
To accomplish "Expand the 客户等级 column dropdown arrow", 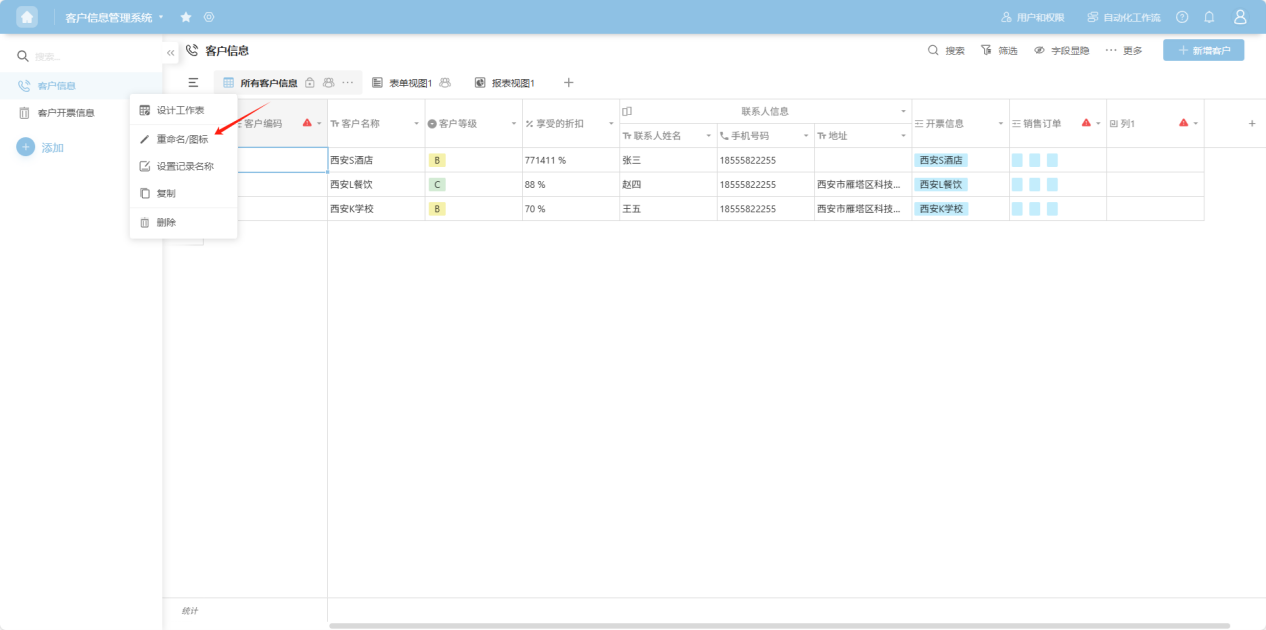I will [513, 123].
